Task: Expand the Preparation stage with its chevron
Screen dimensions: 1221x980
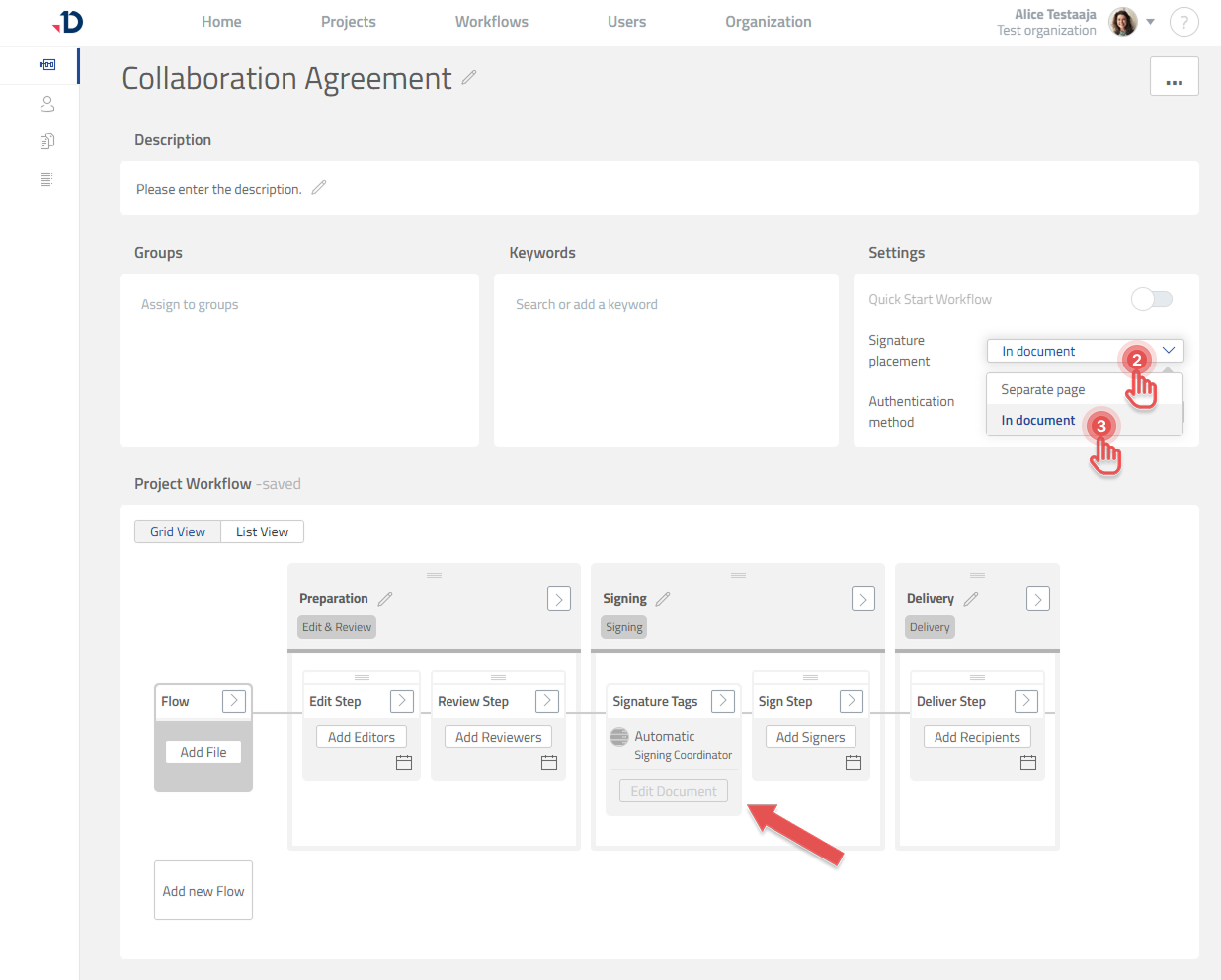Action: click(558, 598)
